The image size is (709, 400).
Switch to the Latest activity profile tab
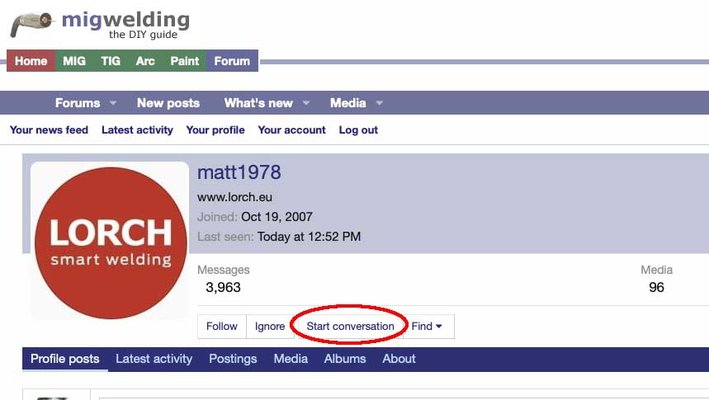click(x=154, y=359)
